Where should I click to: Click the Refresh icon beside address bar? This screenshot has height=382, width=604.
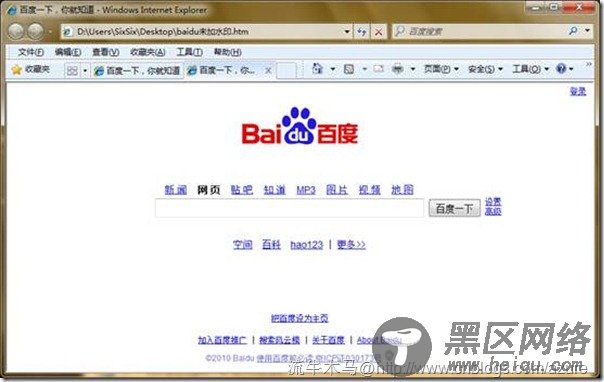pyautogui.click(x=361, y=32)
